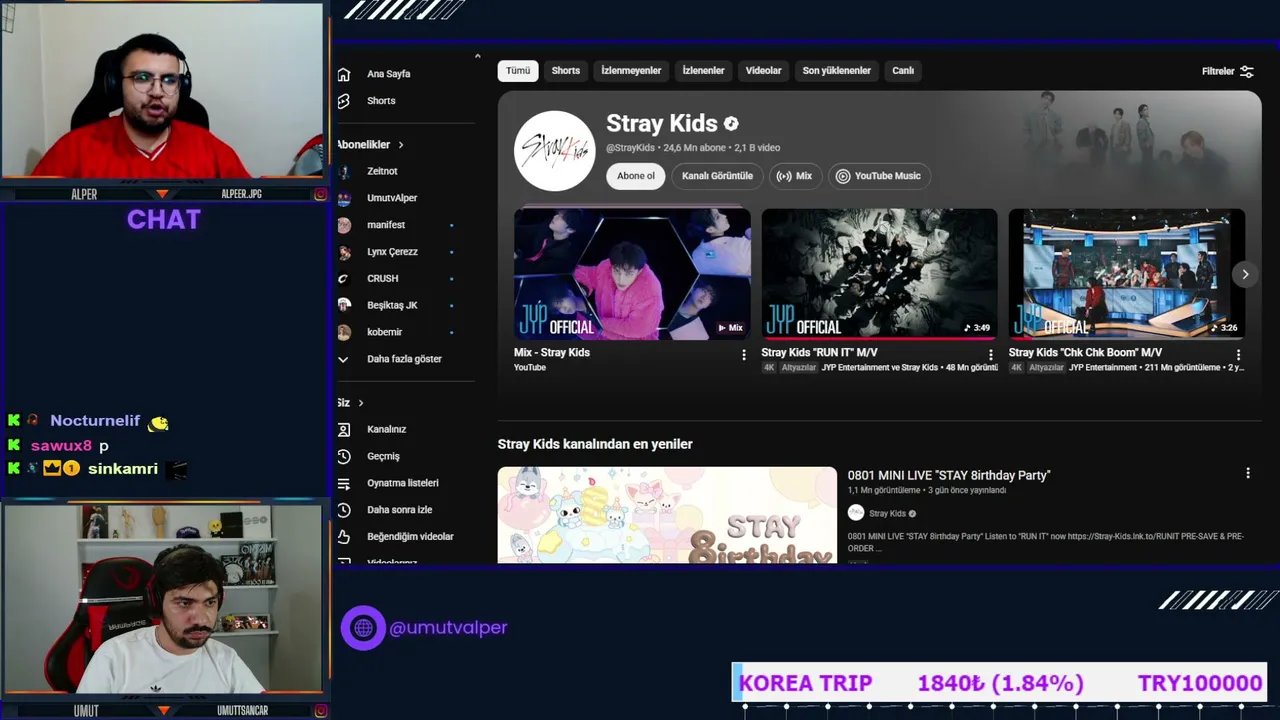Click the sidebar scroll-up arrow
1280x720 pixels.
tap(477, 56)
